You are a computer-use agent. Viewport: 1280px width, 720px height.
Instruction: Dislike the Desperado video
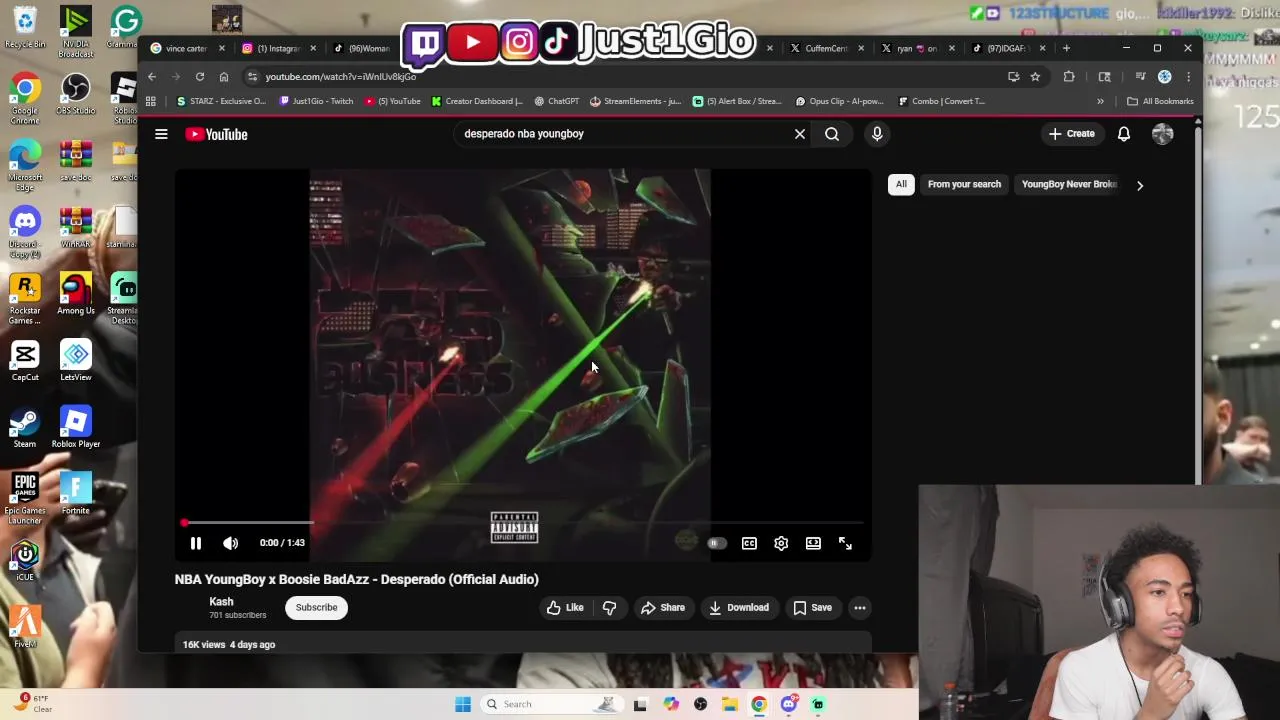pos(610,607)
